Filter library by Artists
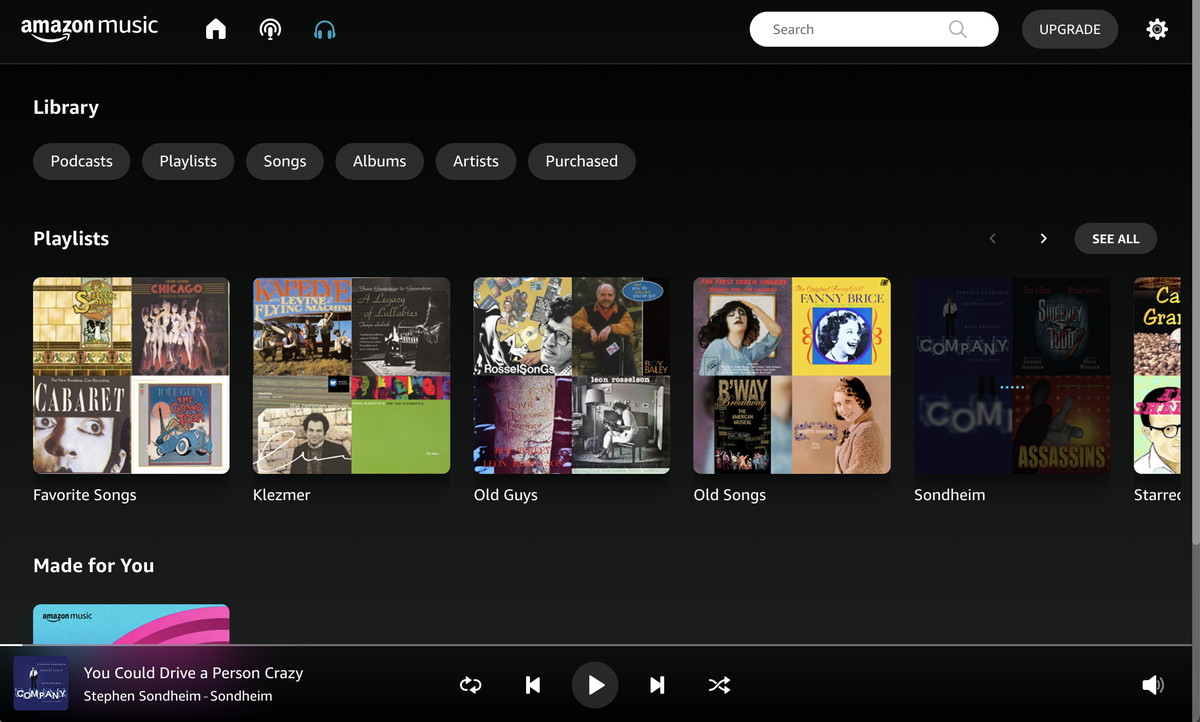This screenshot has height=722, width=1200. (476, 161)
